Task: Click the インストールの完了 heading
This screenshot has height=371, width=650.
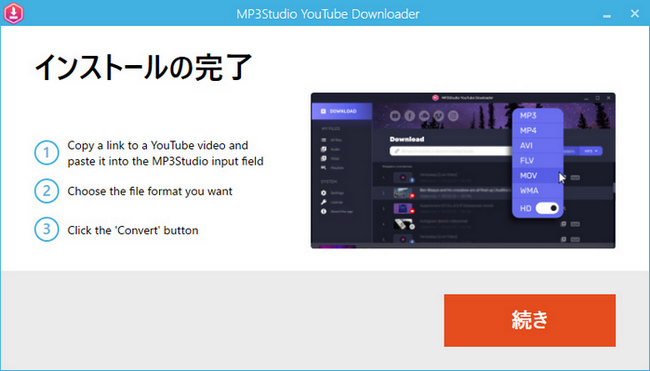Action: tap(143, 68)
